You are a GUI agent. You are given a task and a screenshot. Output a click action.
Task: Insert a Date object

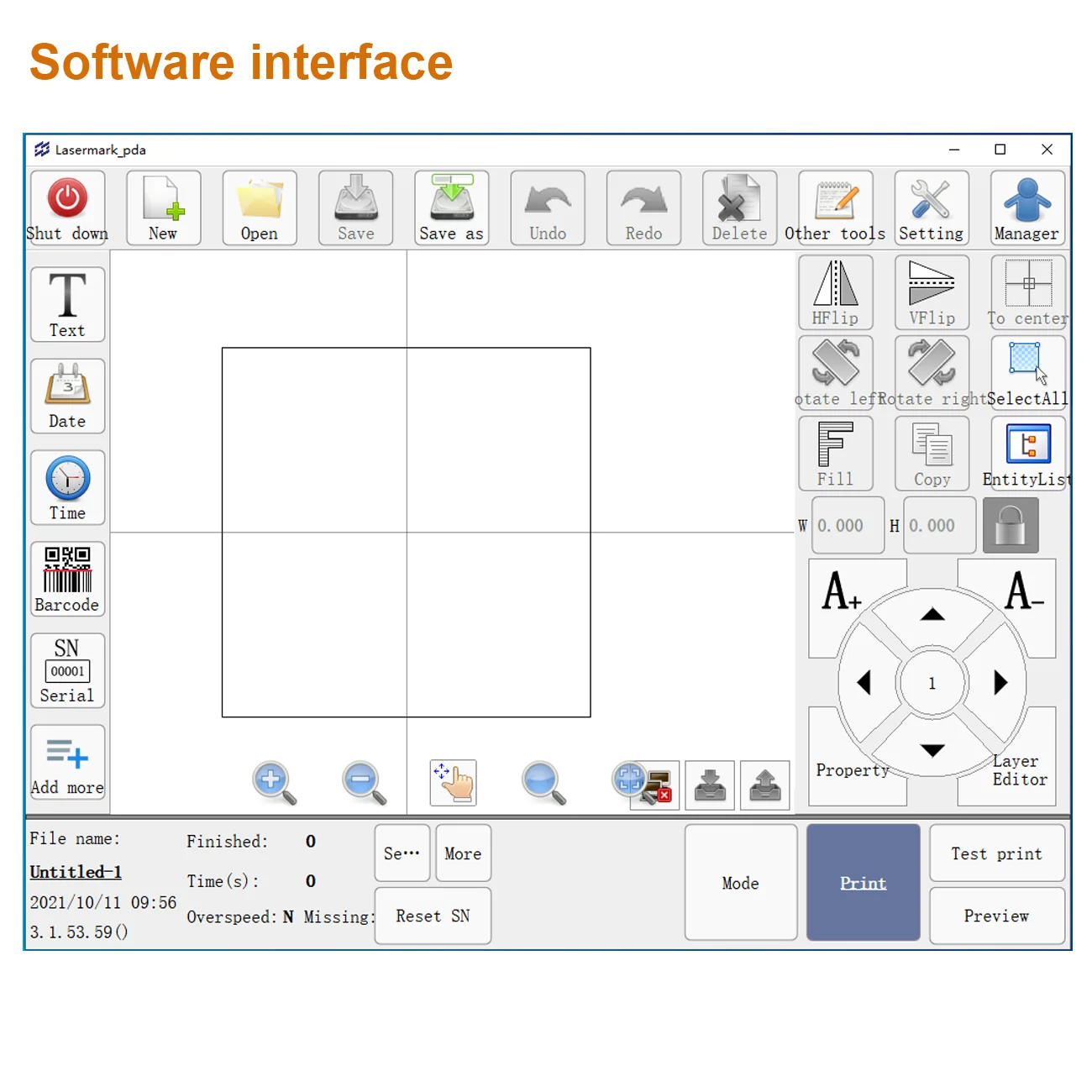point(67,396)
